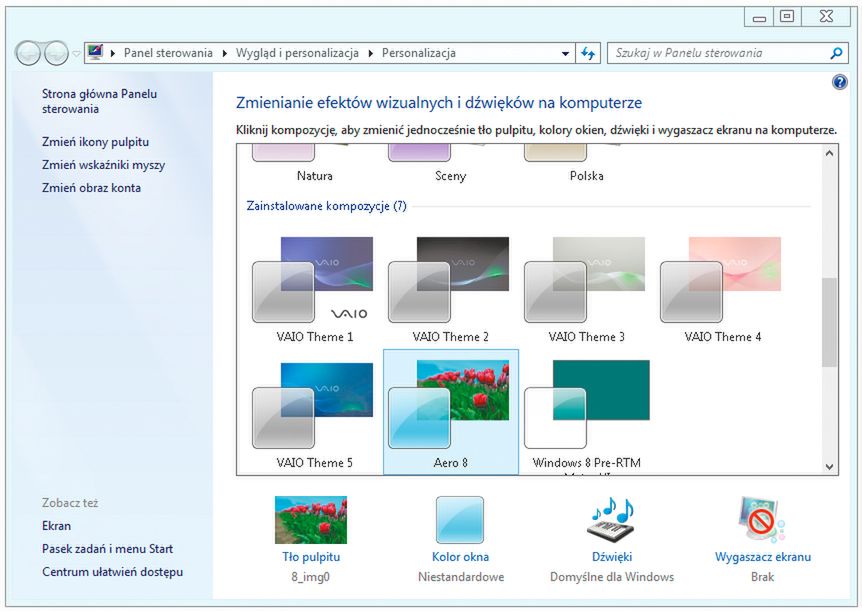
Task: Maximize the Personalizacja window
Action: pos(787,17)
